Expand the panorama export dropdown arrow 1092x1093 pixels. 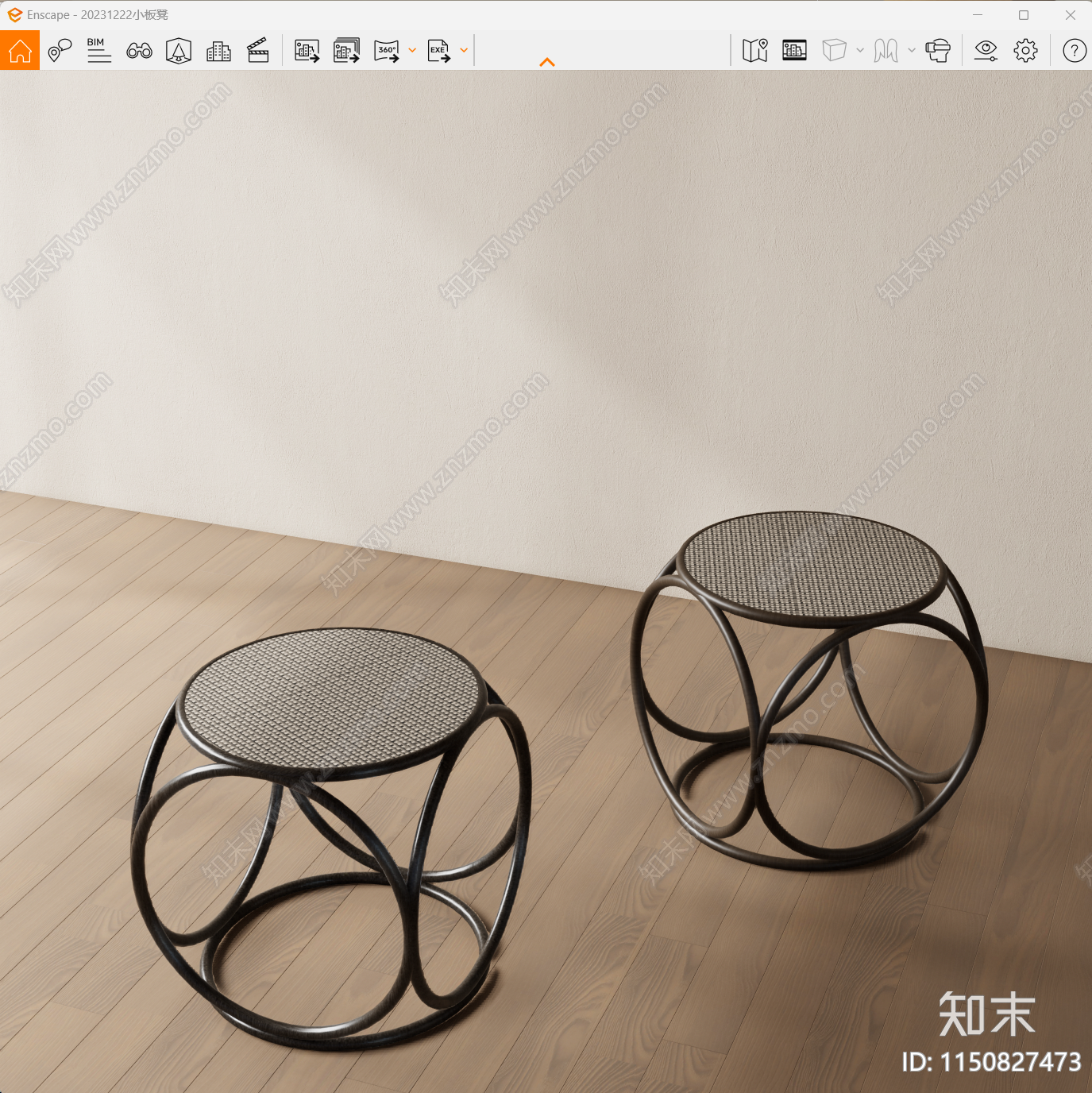click(412, 51)
